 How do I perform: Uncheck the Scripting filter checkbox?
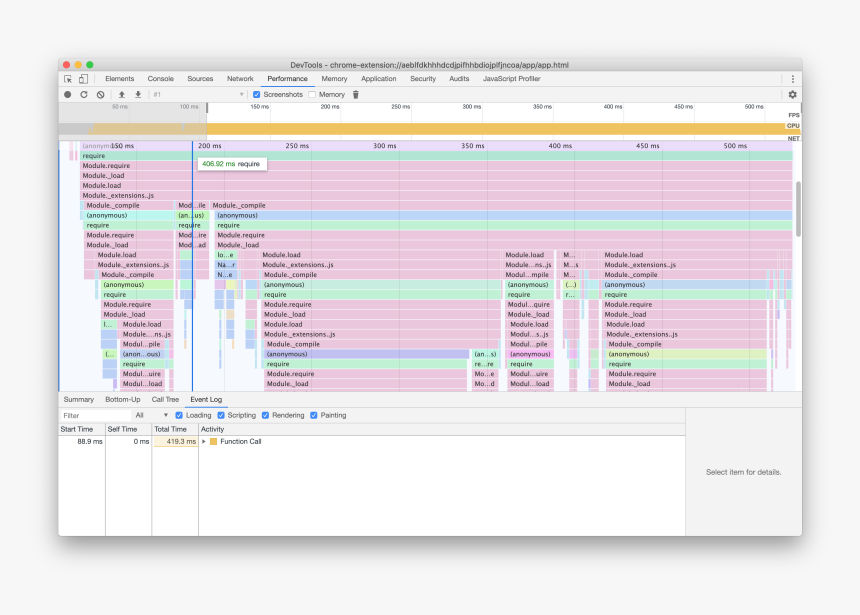(x=222, y=415)
